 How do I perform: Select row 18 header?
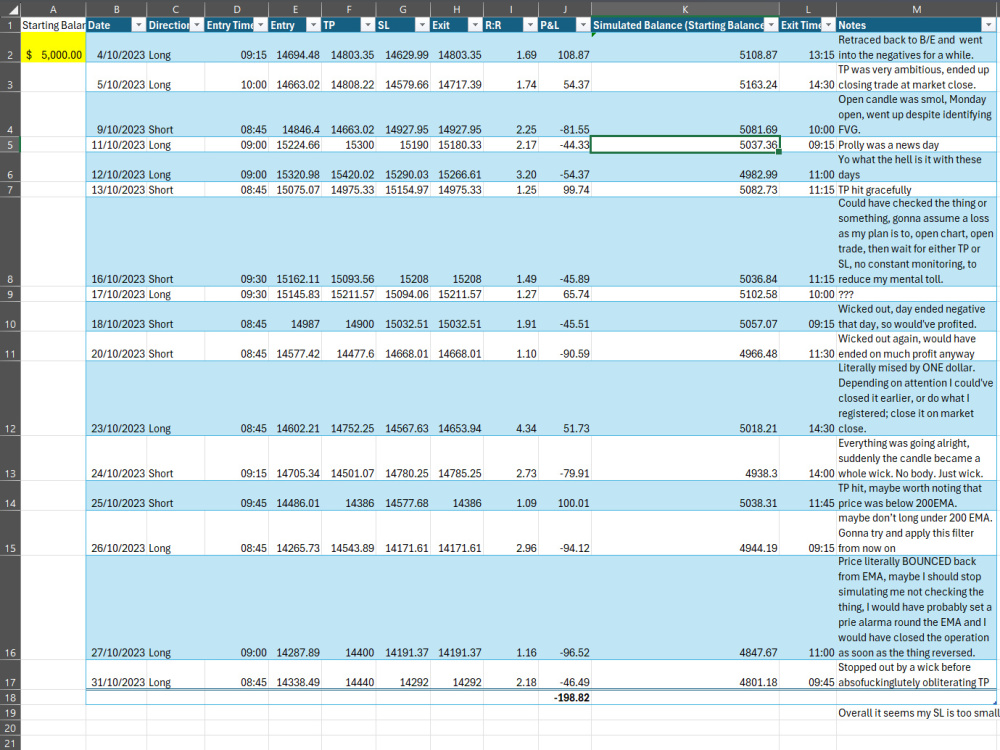[x=10, y=698]
